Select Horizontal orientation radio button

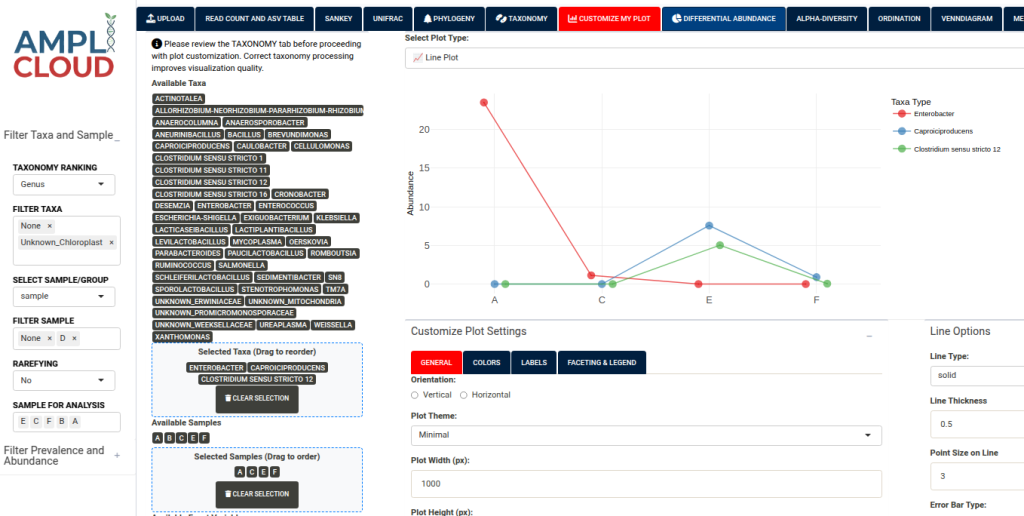click(464, 395)
